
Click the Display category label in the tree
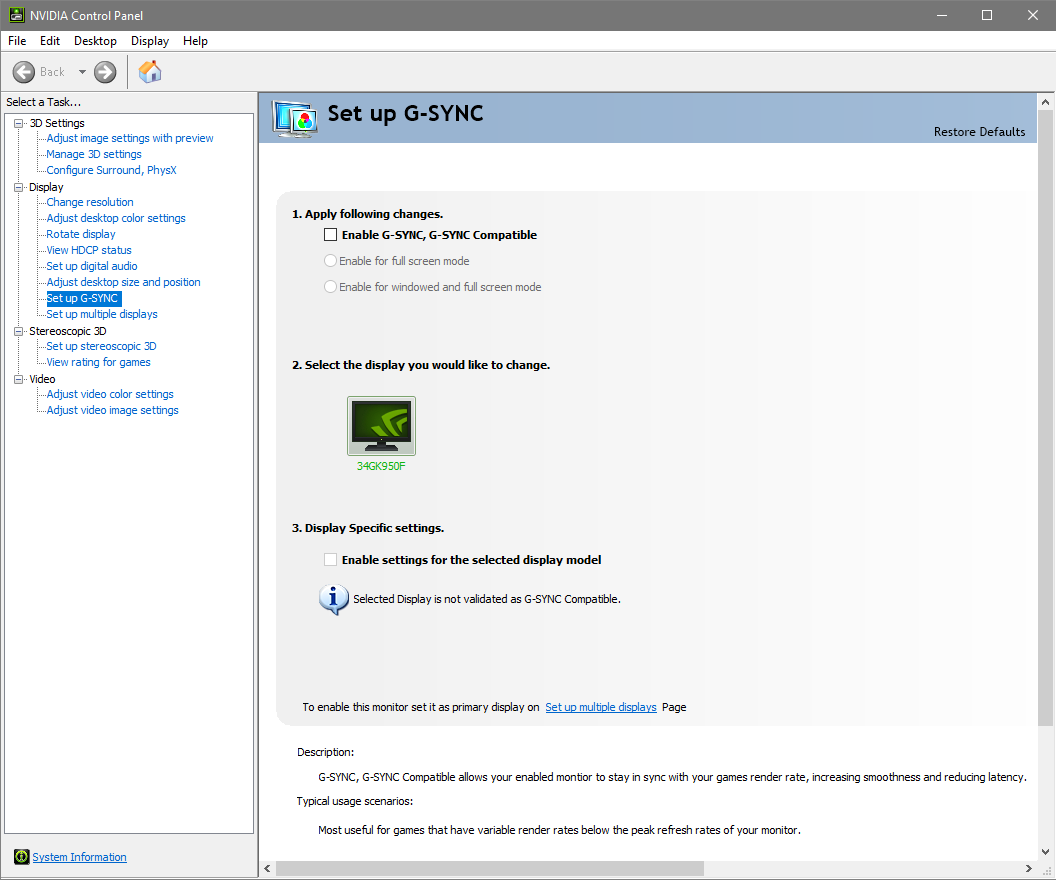coord(46,187)
